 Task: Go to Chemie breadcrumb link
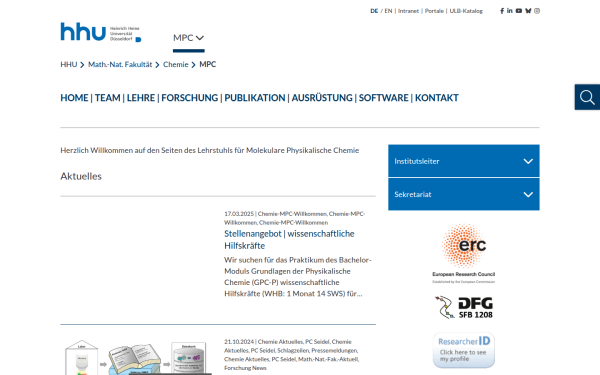pos(176,64)
